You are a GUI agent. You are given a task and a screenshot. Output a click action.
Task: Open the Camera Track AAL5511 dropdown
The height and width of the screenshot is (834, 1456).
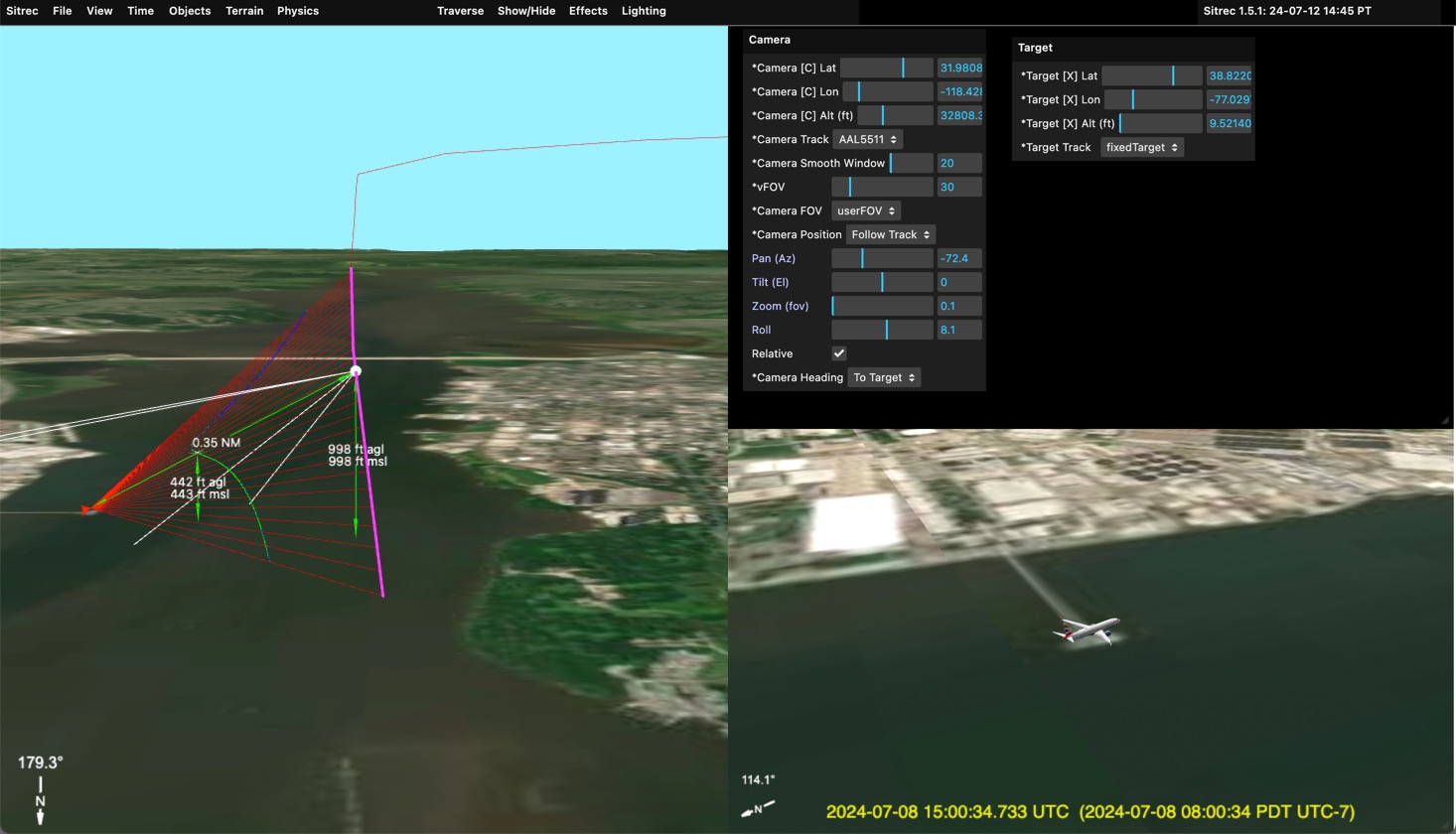point(867,139)
